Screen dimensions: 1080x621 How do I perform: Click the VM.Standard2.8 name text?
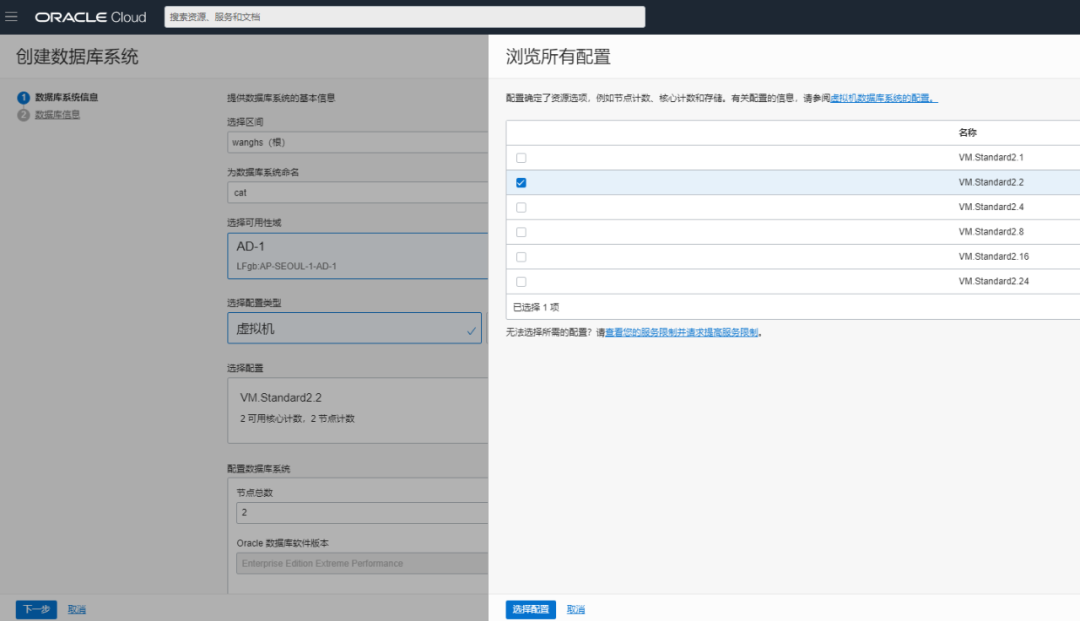pyautogui.click(x=990, y=232)
